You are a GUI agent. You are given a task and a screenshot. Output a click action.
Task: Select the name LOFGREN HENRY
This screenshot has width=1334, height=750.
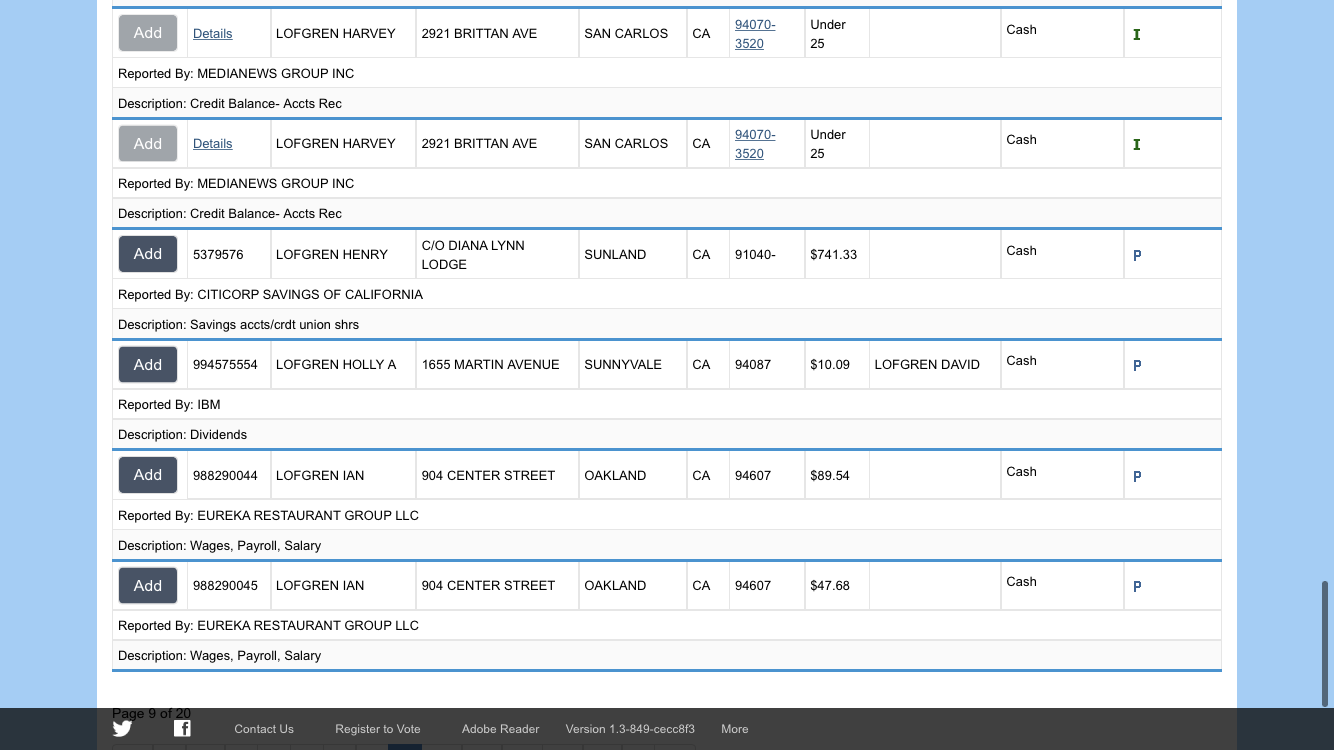point(332,255)
